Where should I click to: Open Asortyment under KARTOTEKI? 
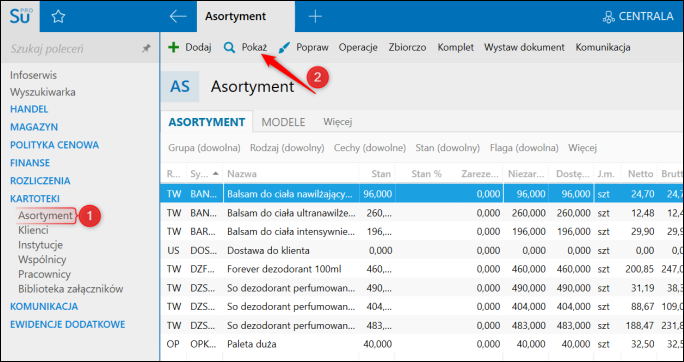pyautogui.click(x=45, y=215)
